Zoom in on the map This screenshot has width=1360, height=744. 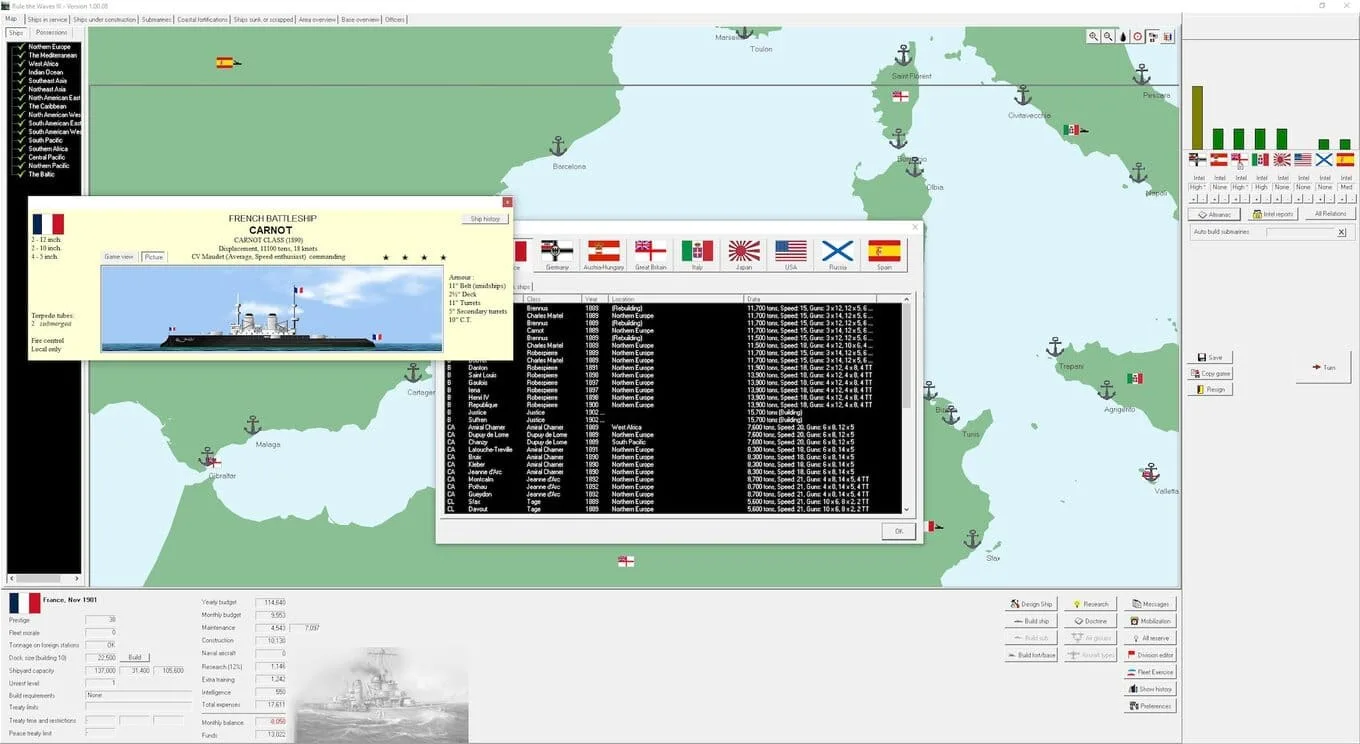click(1093, 37)
